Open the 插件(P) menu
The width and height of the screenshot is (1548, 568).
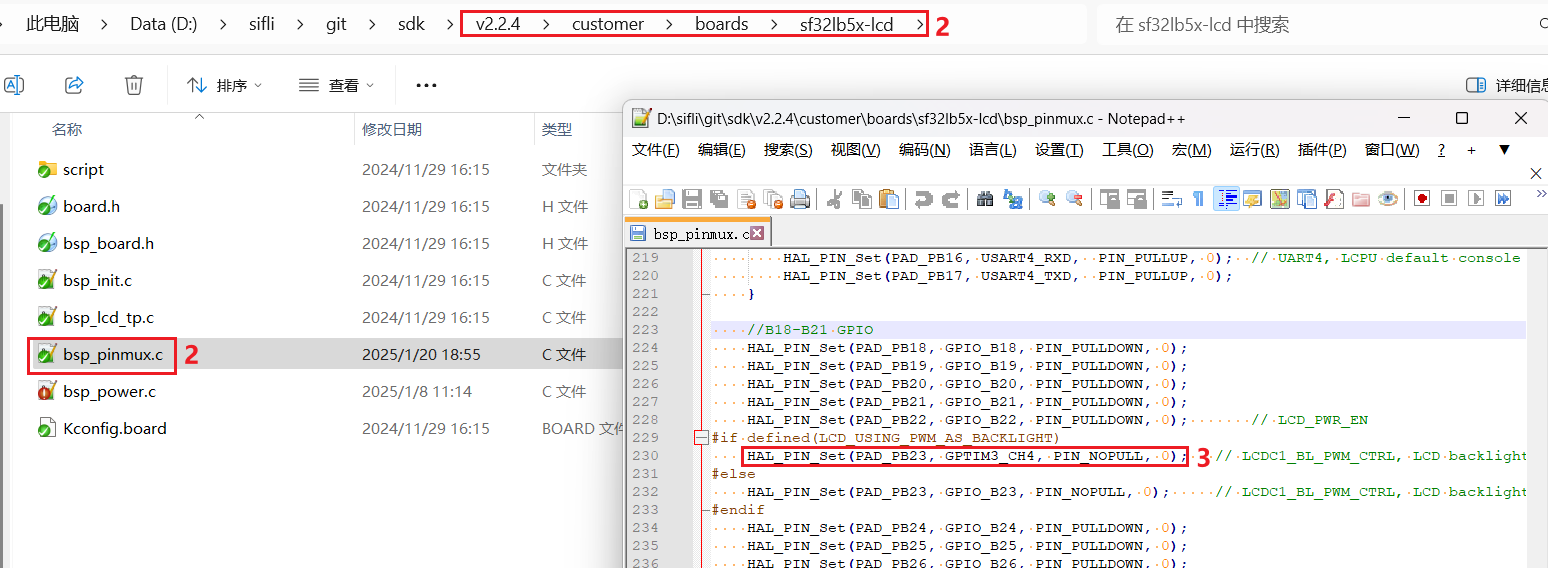(1322, 150)
